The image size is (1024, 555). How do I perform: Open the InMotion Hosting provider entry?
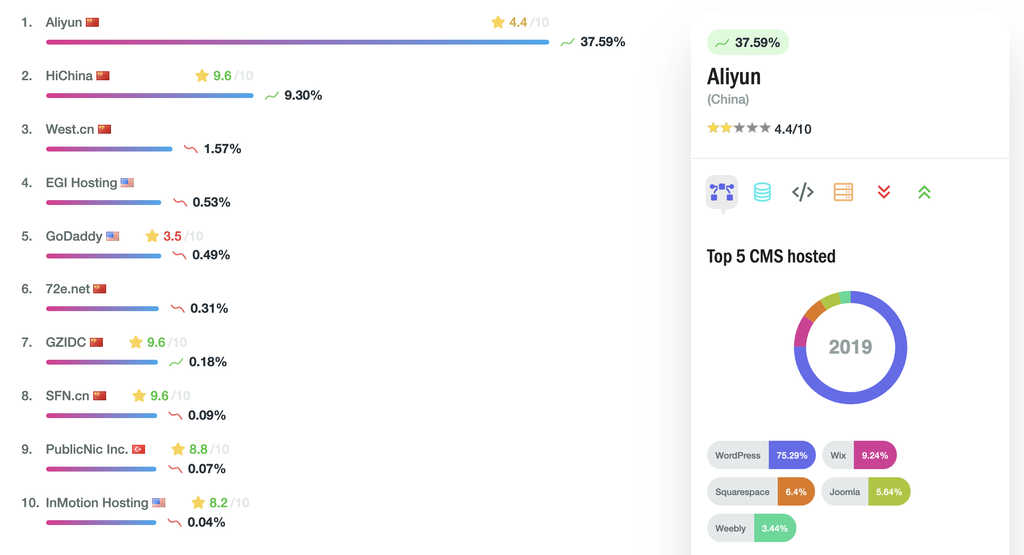click(97, 503)
